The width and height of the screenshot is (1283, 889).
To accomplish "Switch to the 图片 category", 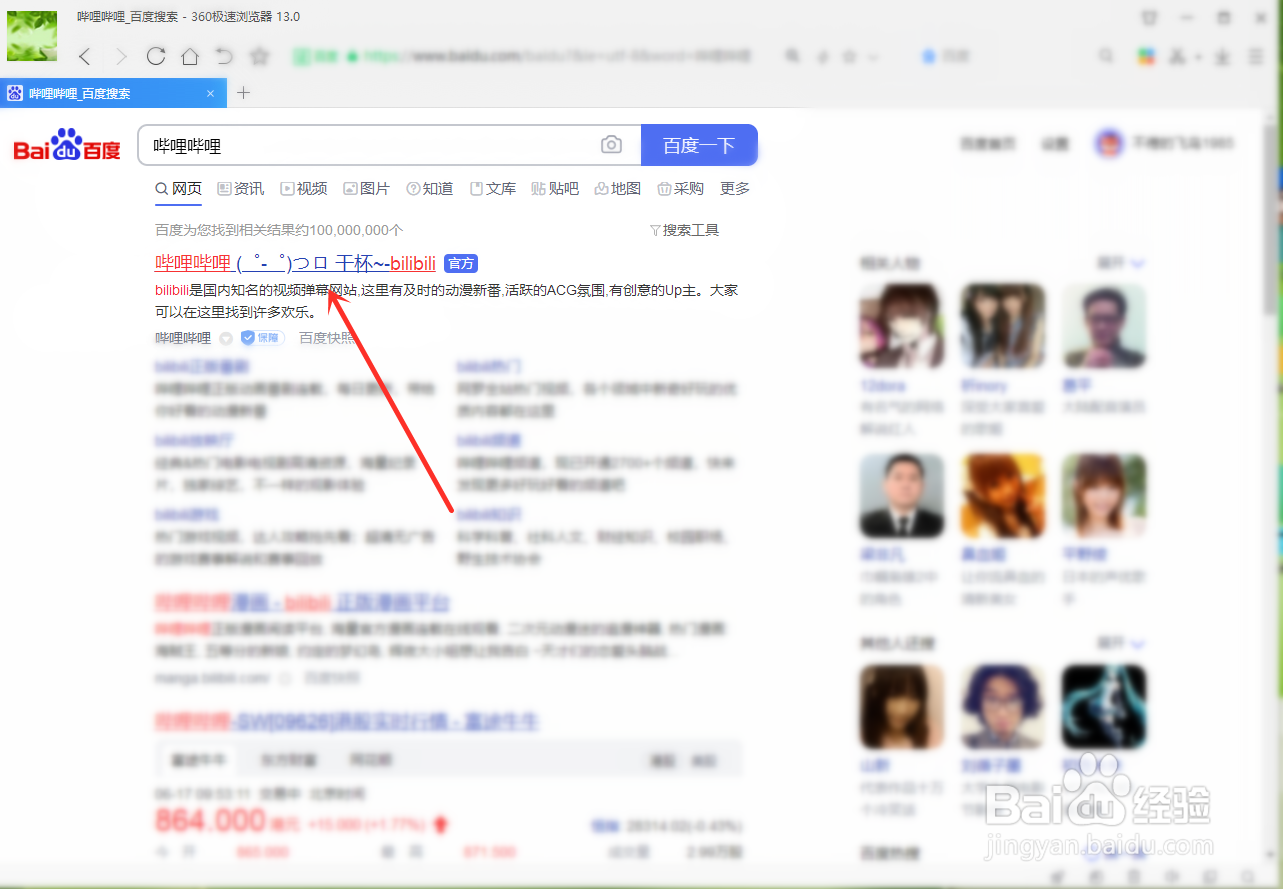I will click(x=367, y=188).
